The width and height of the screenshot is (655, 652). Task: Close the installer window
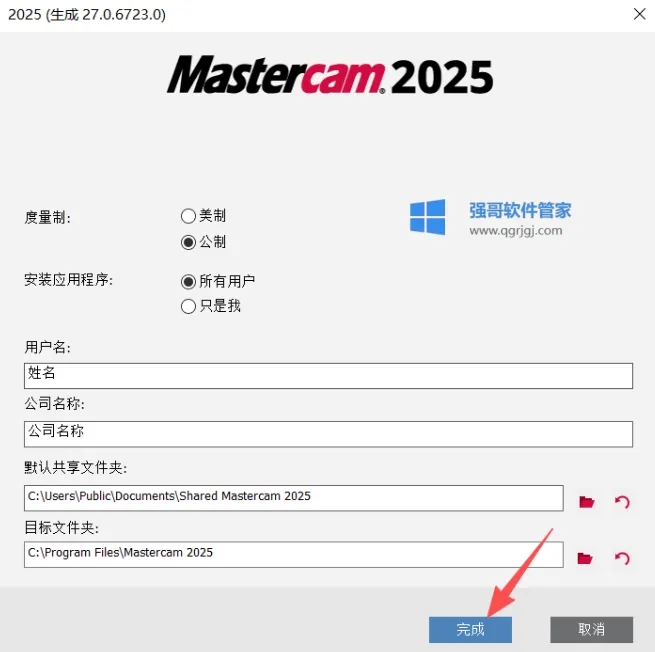pyautogui.click(x=639, y=14)
